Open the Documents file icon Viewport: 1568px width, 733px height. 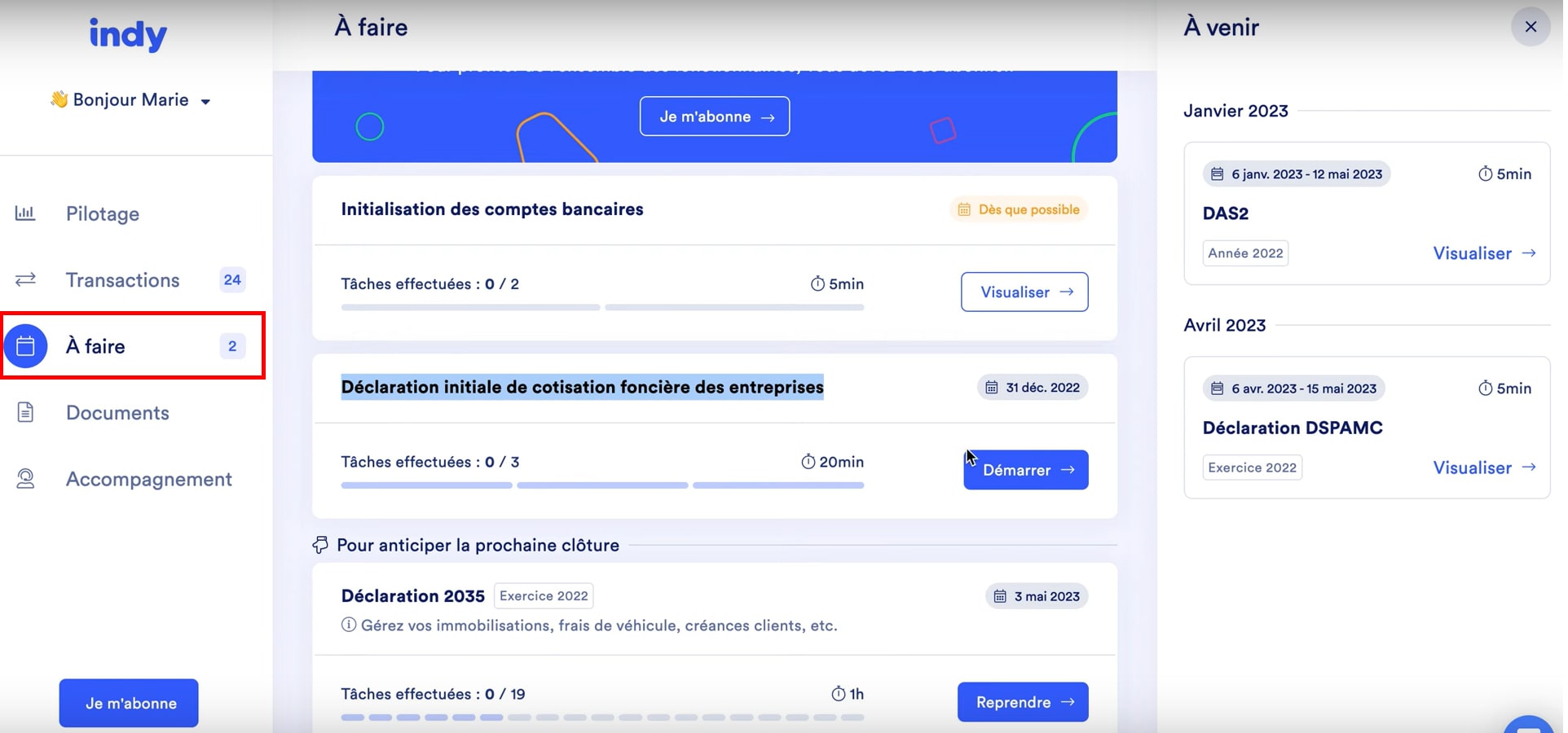tap(25, 413)
